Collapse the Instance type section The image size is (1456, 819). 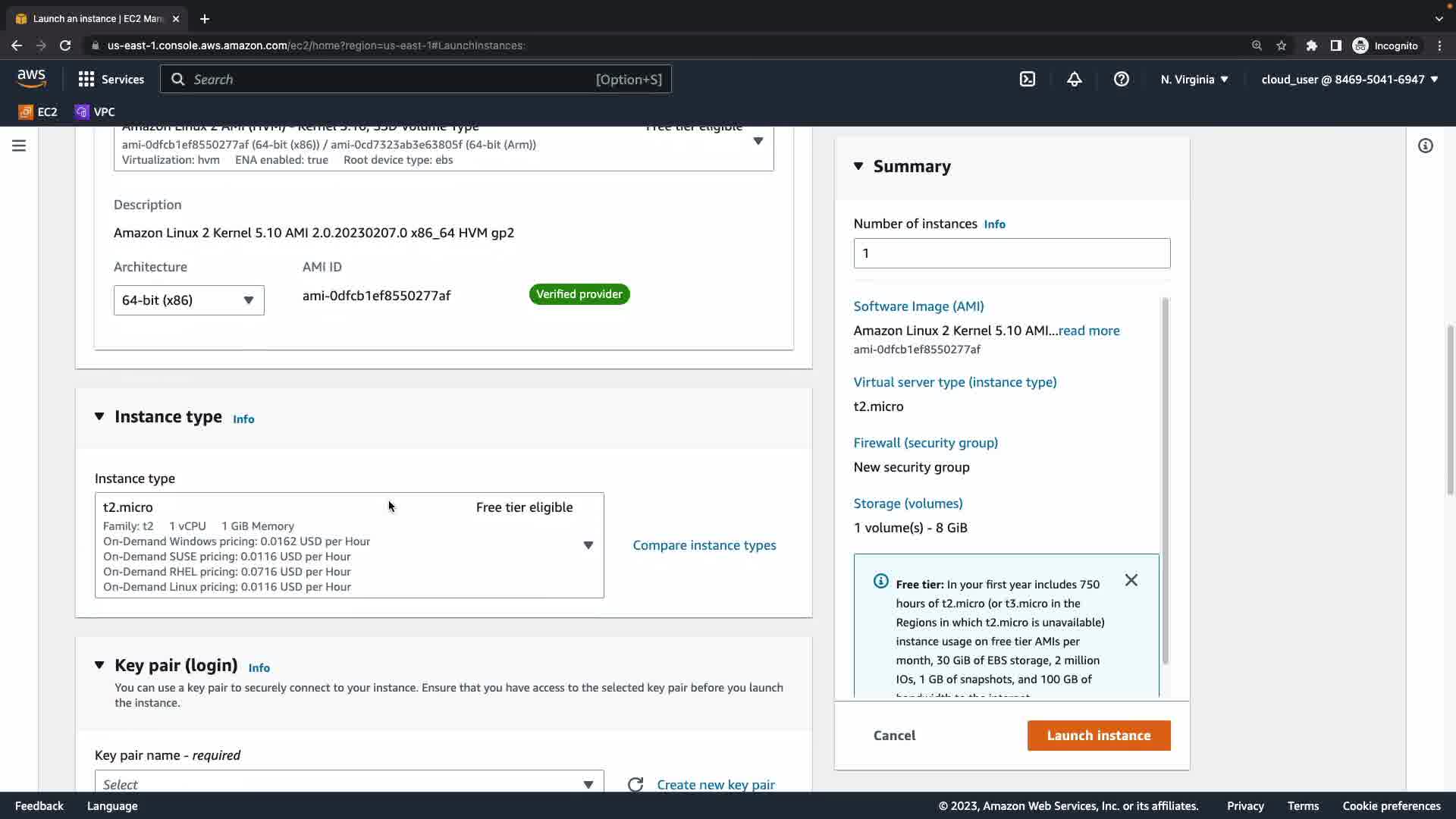99,416
